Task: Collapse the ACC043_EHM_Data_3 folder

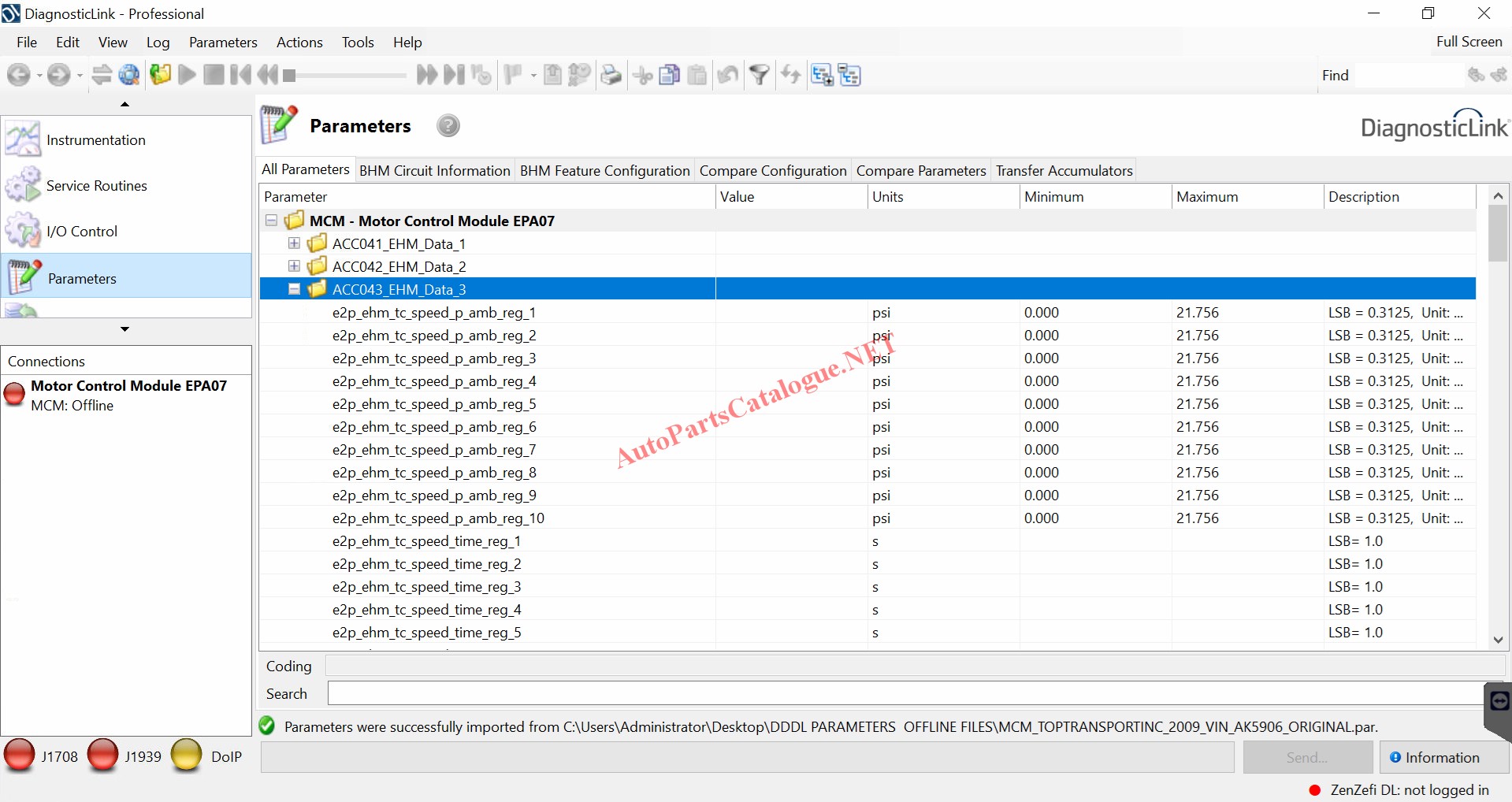Action: pos(294,289)
